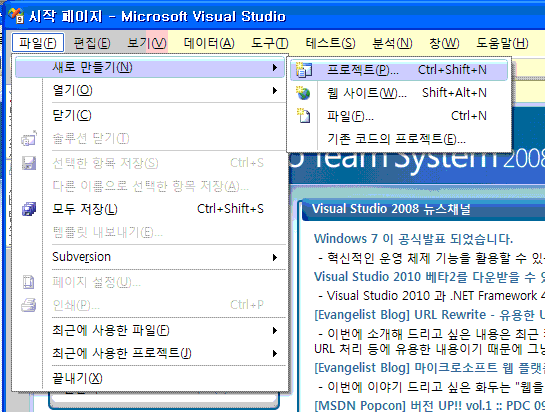The width and height of the screenshot is (545, 412).
Task: Open the 도움말(H) menu
Action: coord(502,43)
